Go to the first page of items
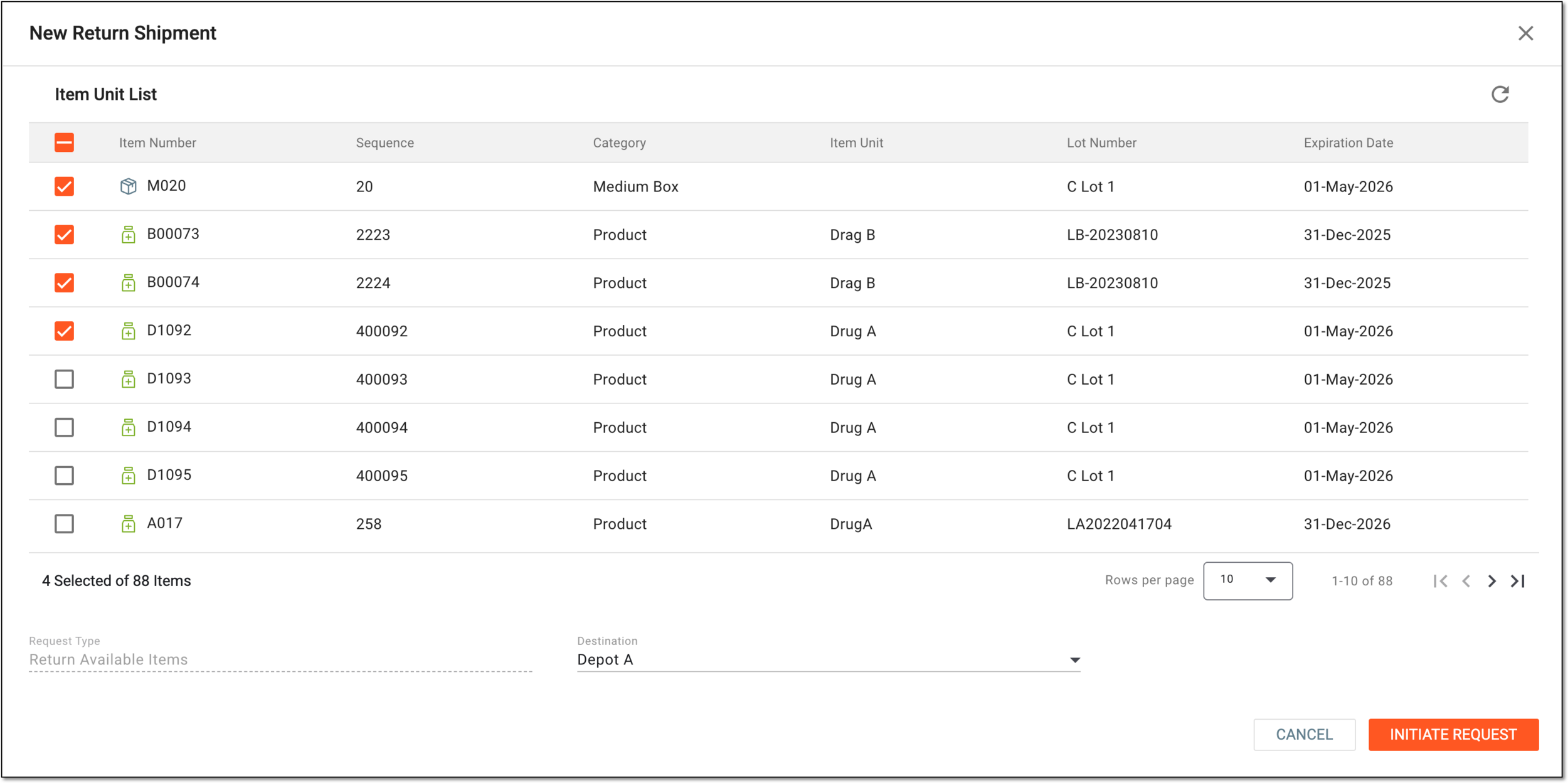Image resolution: width=1568 pixels, height=783 pixels. click(1440, 581)
